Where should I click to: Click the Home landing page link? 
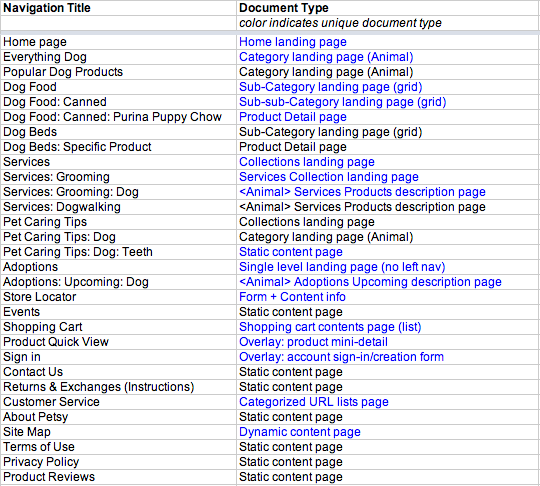click(x=293, y=42)
